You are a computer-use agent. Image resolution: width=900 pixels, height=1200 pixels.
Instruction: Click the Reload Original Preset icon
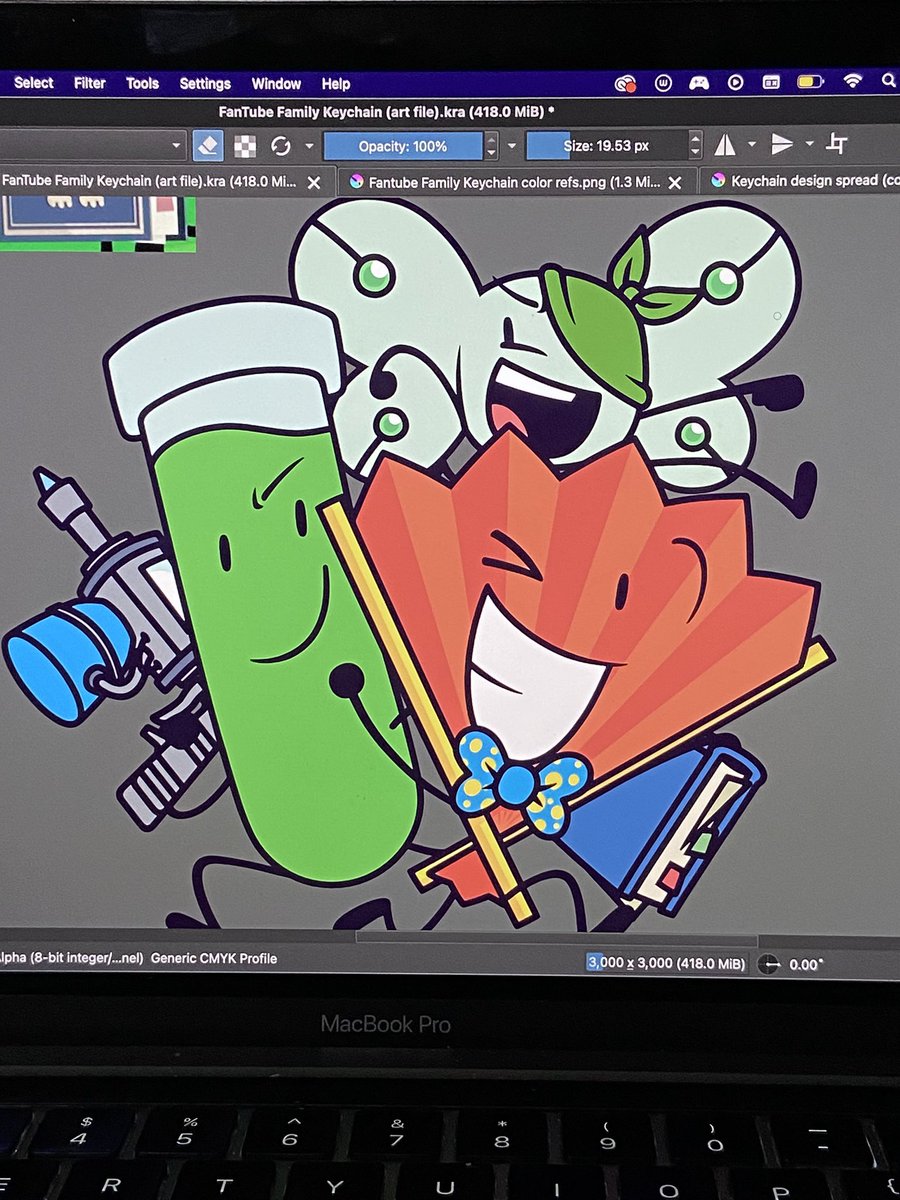point(281,146)
